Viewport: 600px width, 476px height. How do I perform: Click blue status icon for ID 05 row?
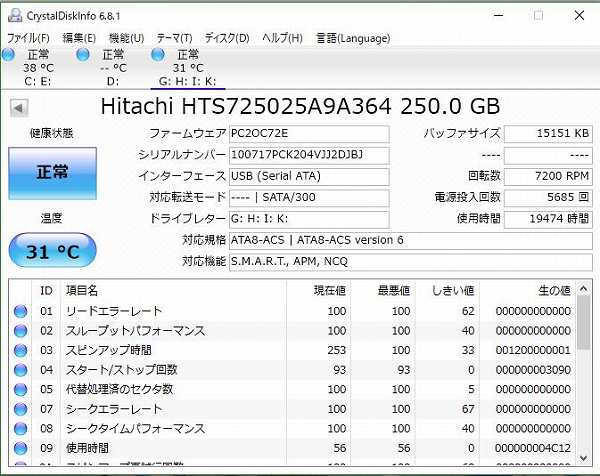coord(20,389)
